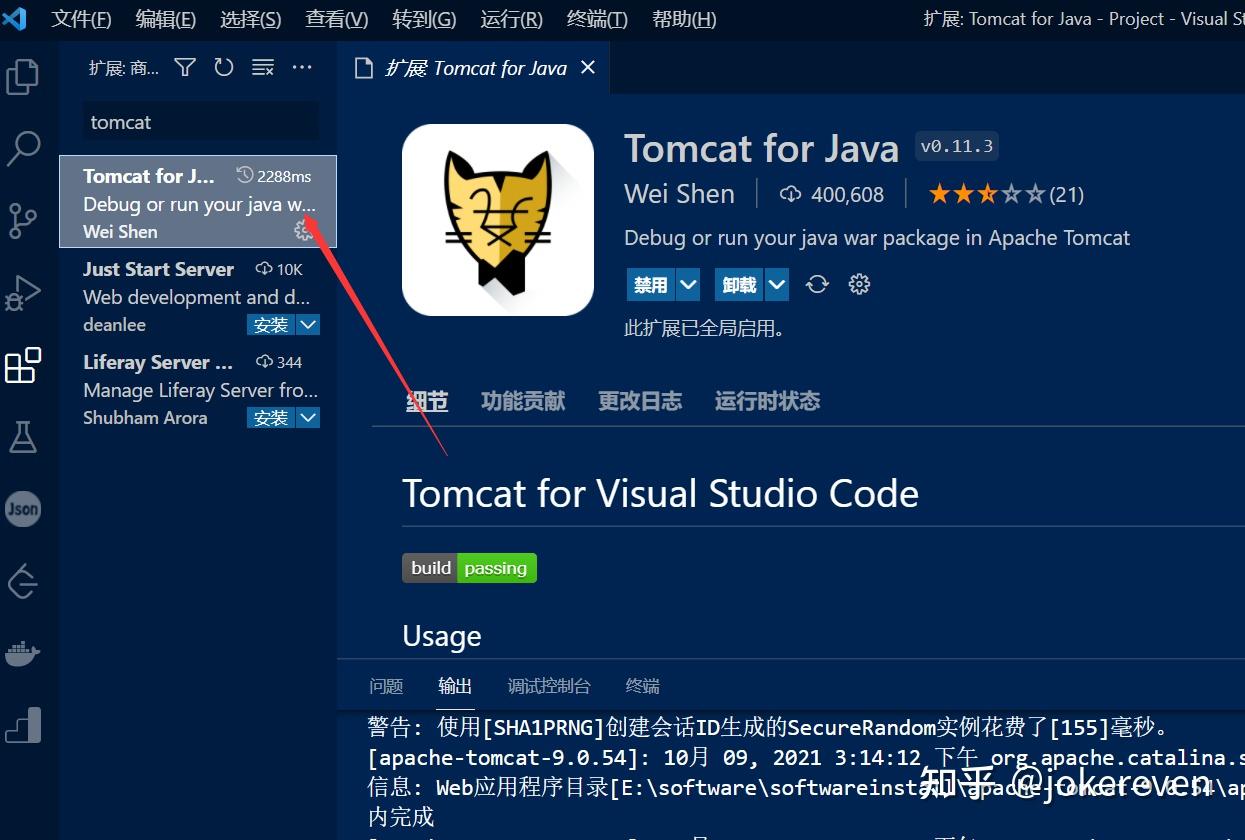Open the Testing flask icon in the activity bar
The height and width of the screenshot is (840, 1245).
(x=22, y=437)
